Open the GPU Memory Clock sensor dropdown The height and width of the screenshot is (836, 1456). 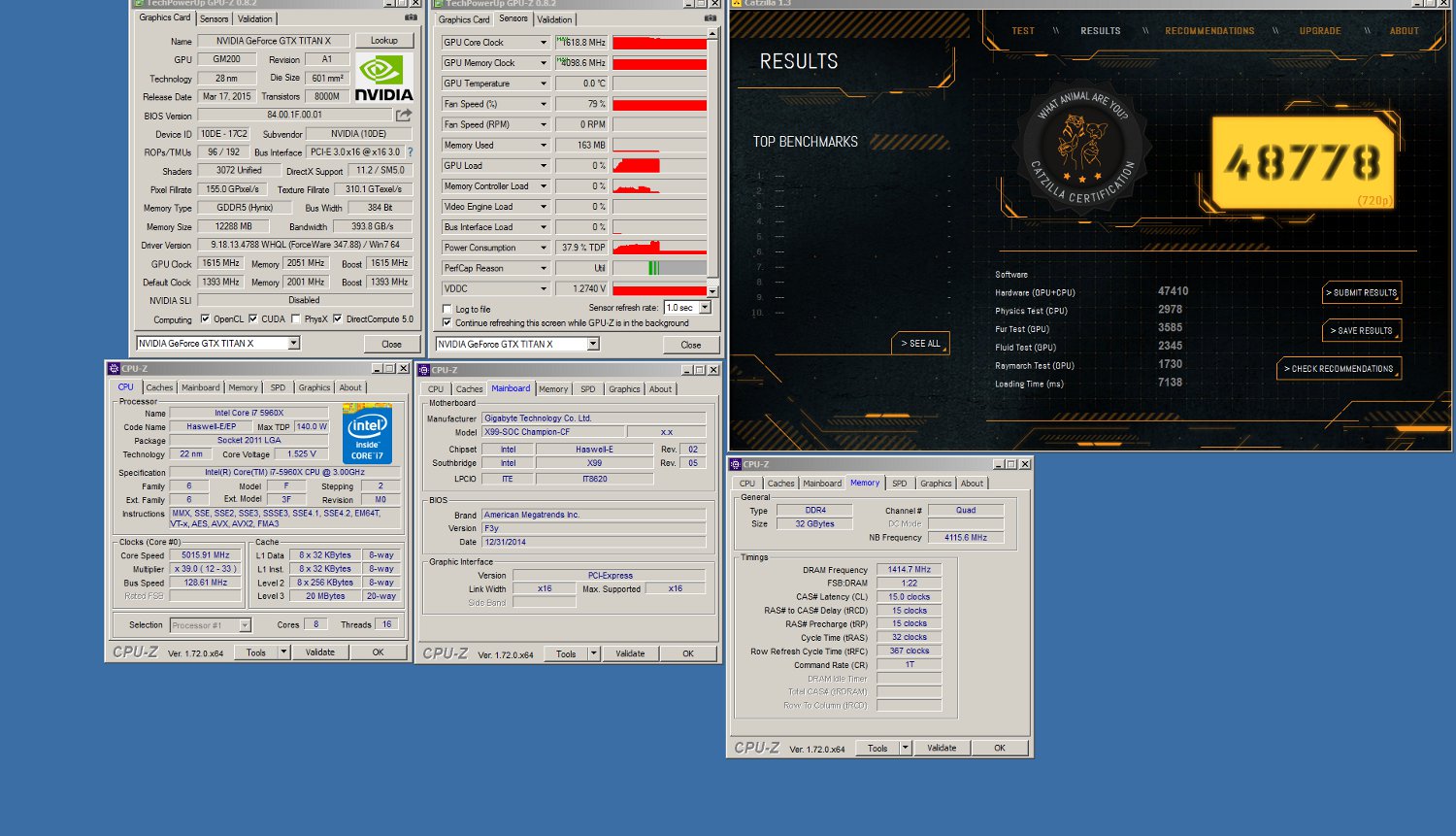544,63
